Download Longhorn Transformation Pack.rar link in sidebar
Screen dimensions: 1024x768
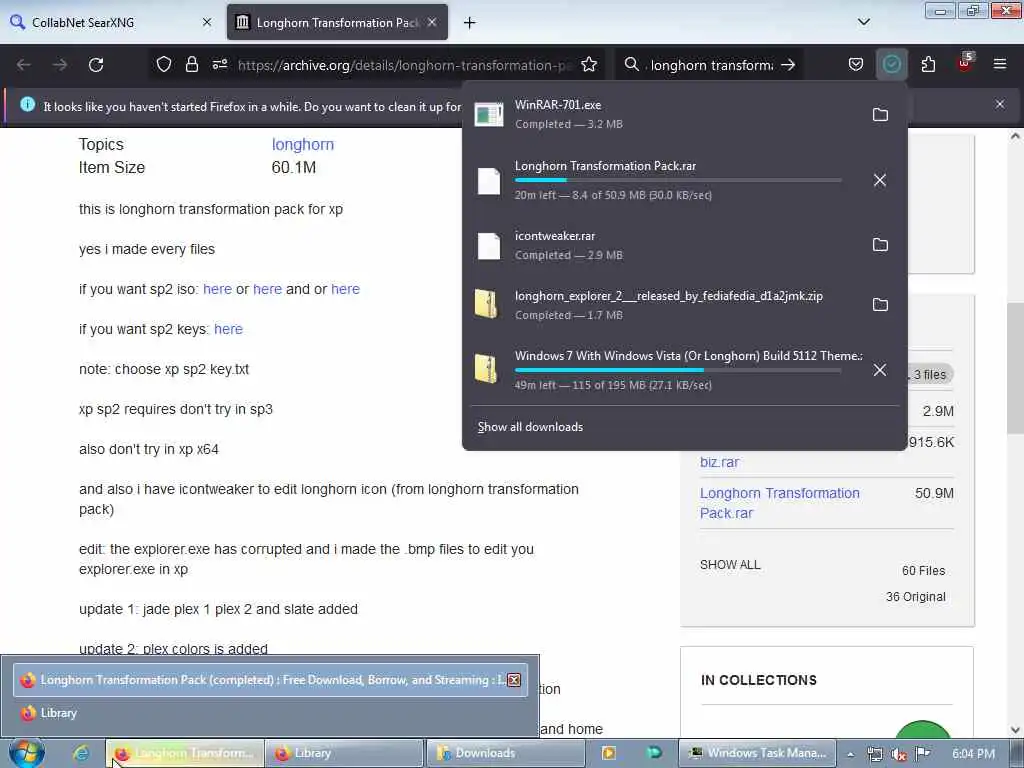(x=780, y=503)
